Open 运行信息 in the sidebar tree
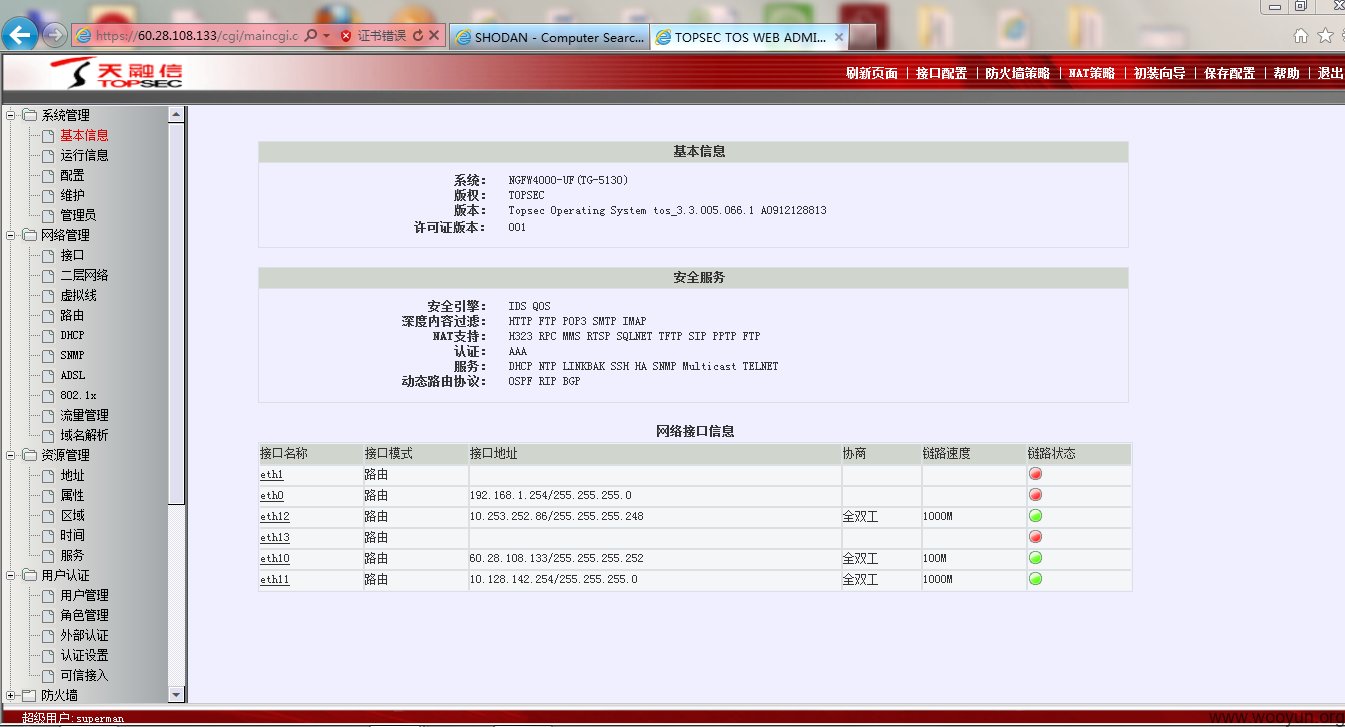 coord(84,155)
